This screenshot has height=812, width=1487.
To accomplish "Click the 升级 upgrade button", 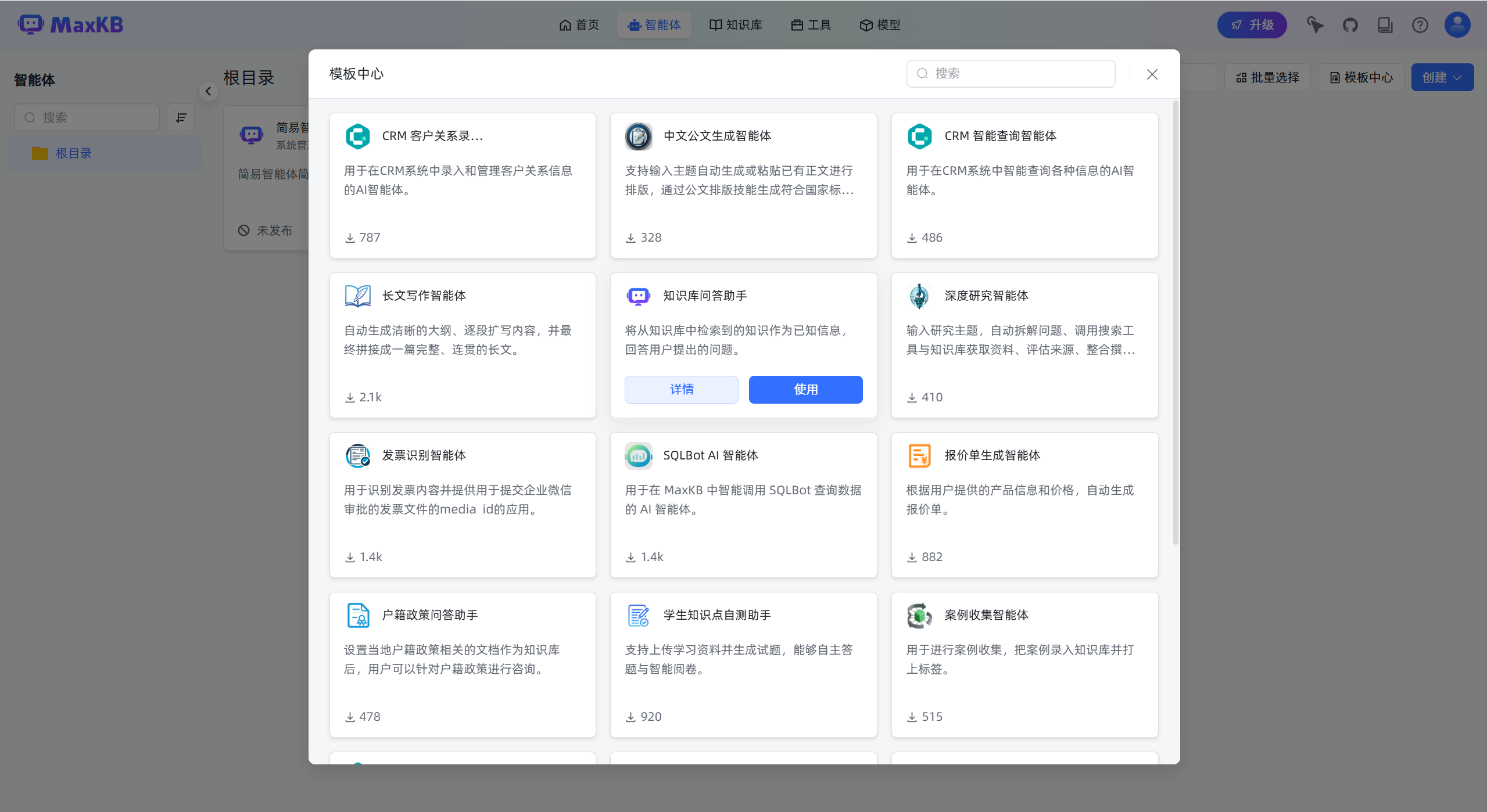I will coord(1252,25).
